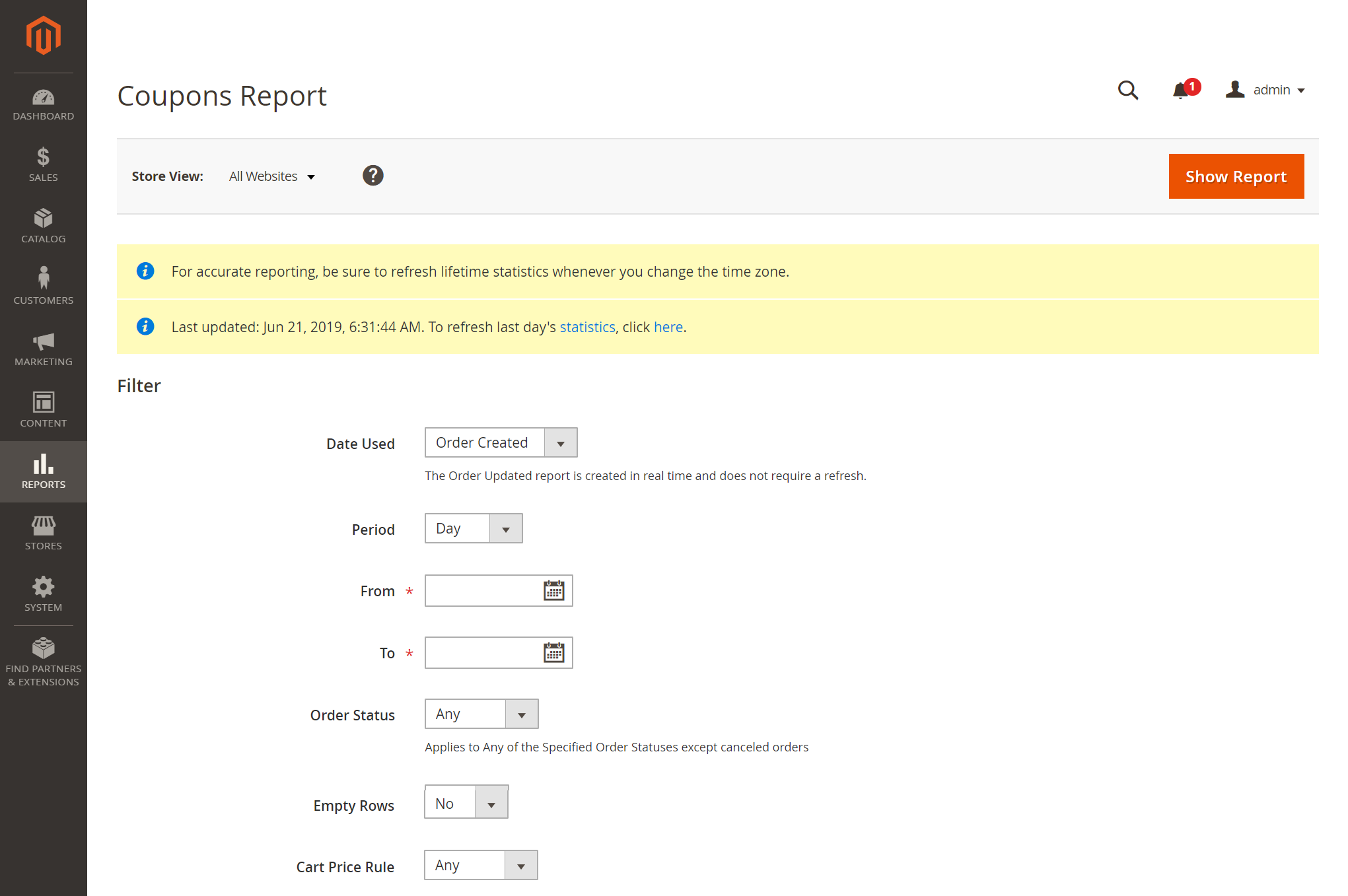Open the Content menu
The height and width of the screenshot is (896, 1348).
click(x=44, y=411)
